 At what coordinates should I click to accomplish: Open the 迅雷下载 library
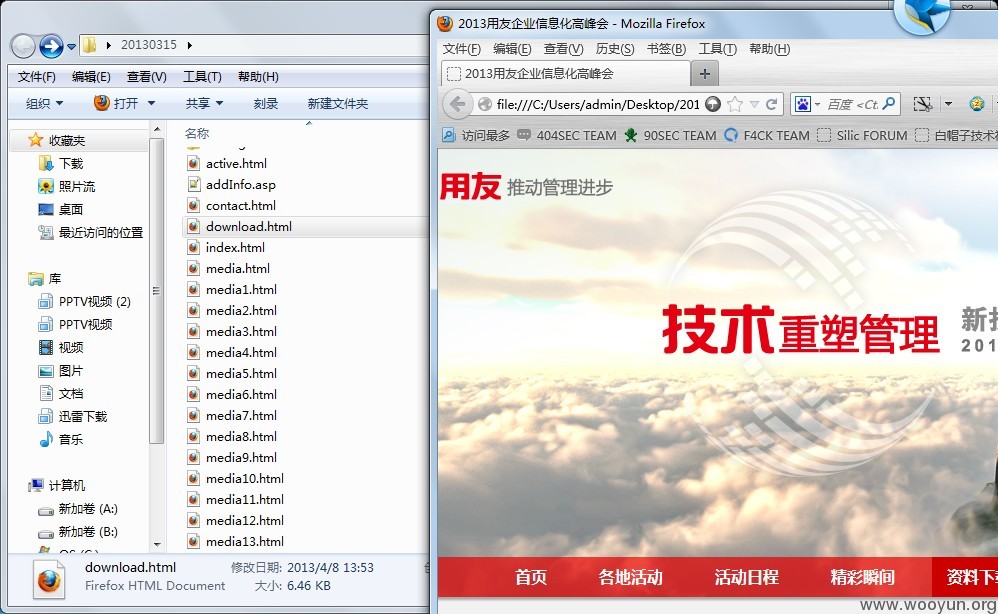[73, 416]
